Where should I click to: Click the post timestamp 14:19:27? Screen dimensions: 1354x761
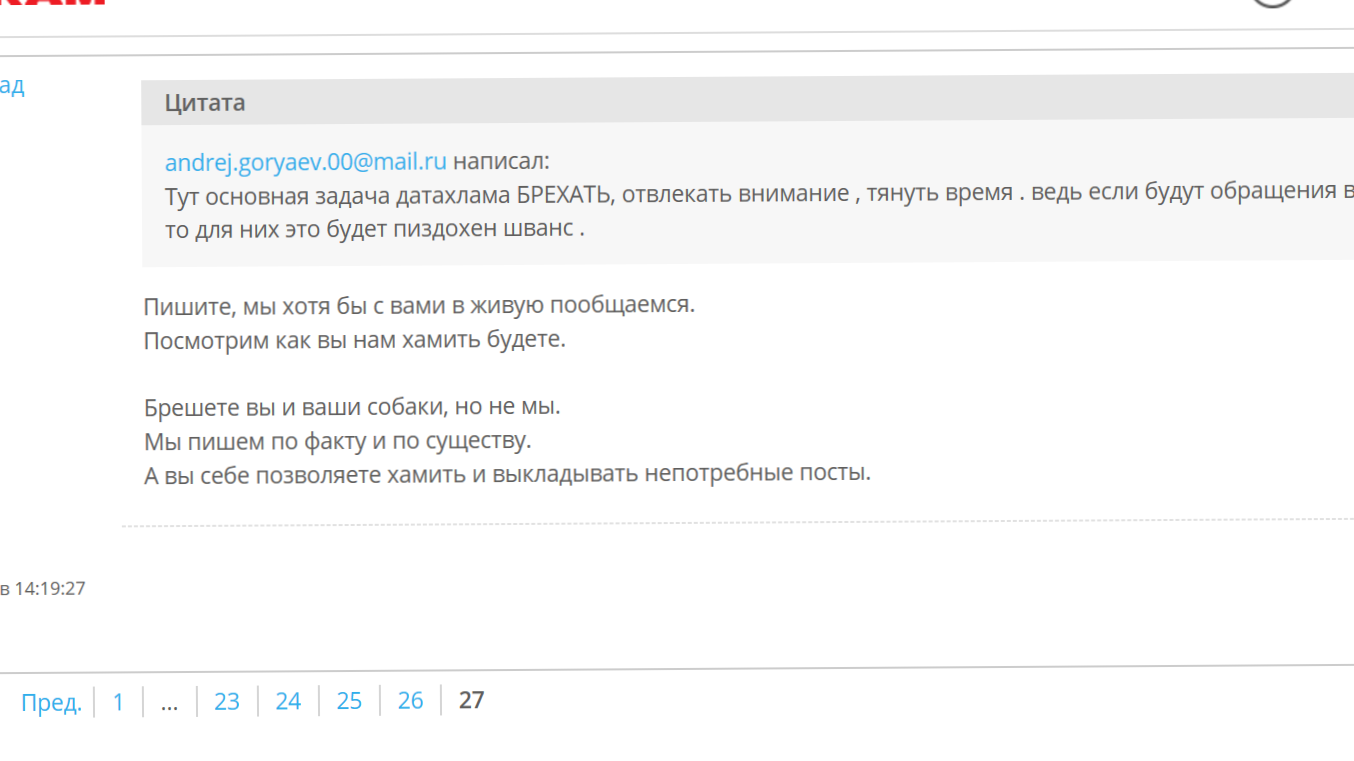click(49, 589)
